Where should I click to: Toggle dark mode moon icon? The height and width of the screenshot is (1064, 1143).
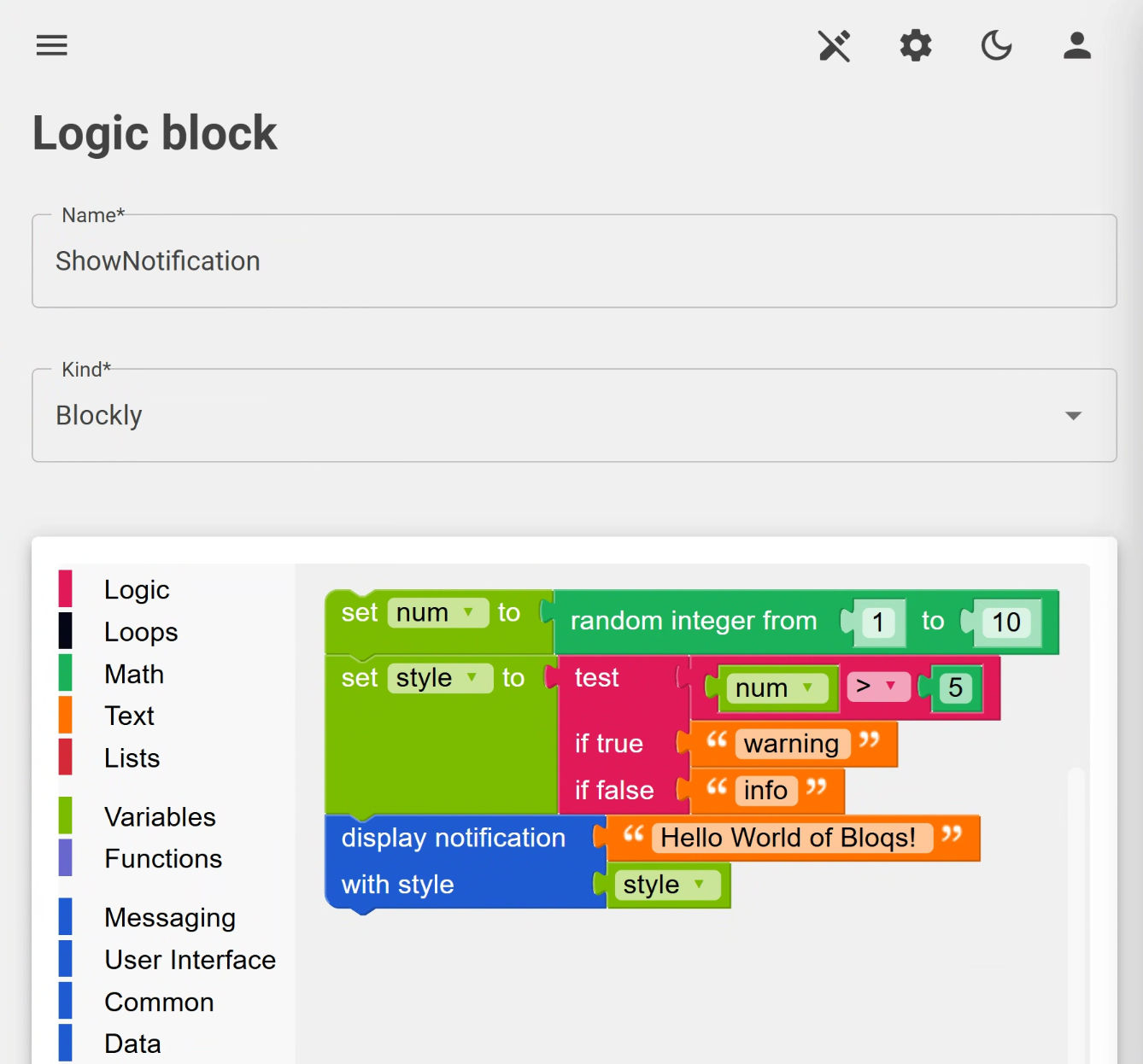[x=996, y=45]
